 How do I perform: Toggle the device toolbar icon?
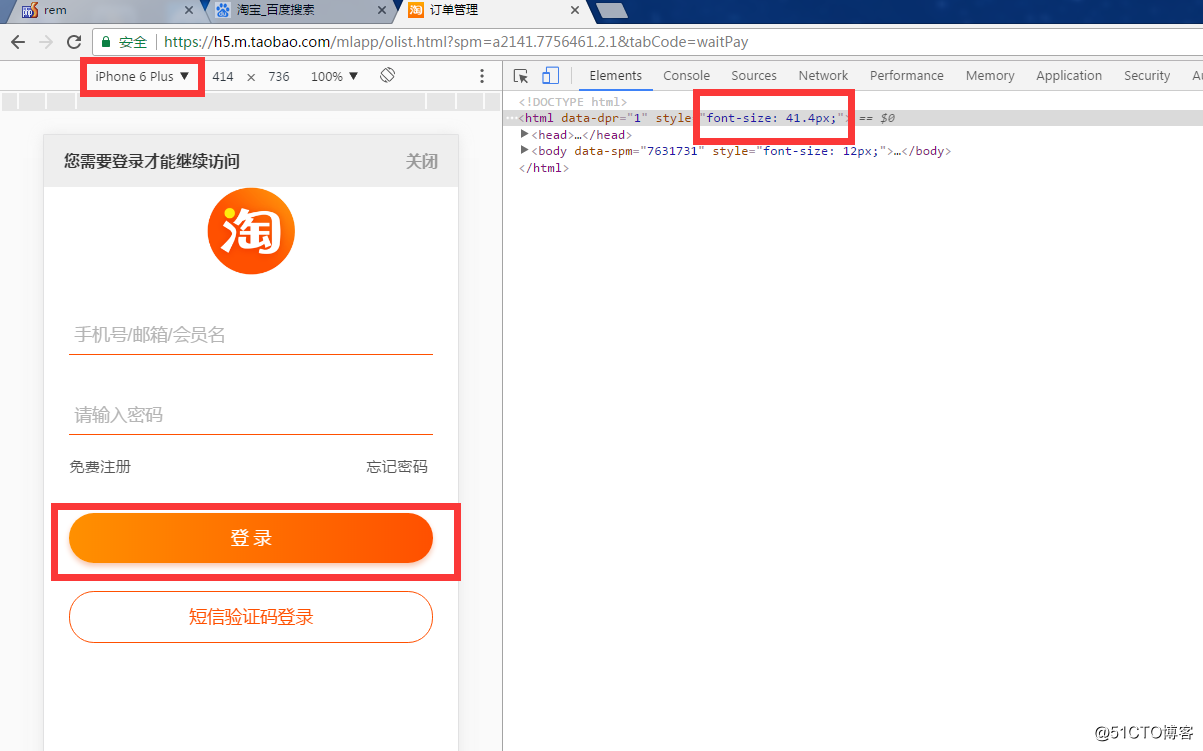pyautogui.click(x=550, y=76)
